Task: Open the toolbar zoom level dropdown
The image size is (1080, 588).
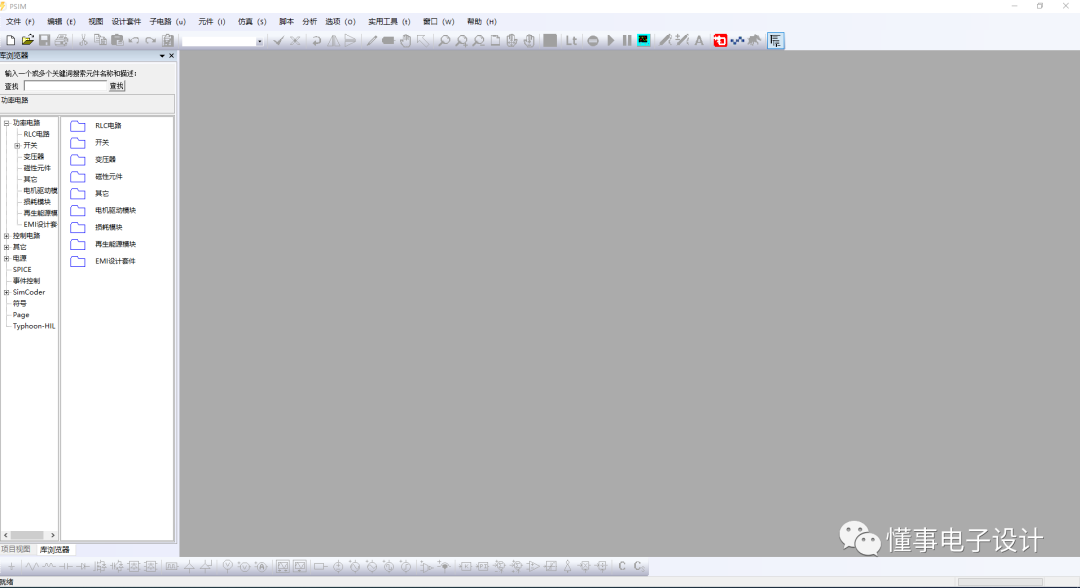Action: pos(261,41)
